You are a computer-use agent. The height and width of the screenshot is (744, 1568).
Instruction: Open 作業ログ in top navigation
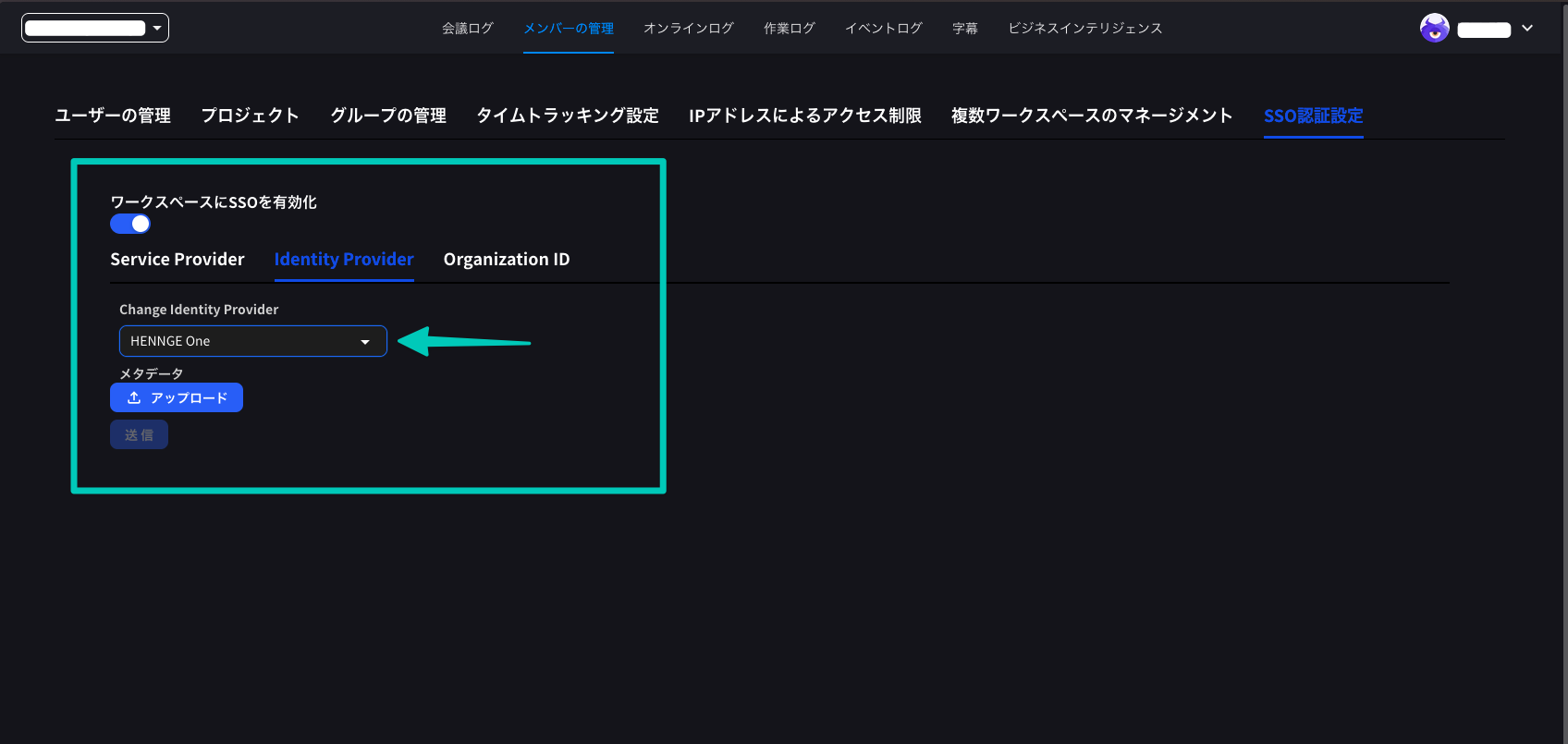[790, 29]
